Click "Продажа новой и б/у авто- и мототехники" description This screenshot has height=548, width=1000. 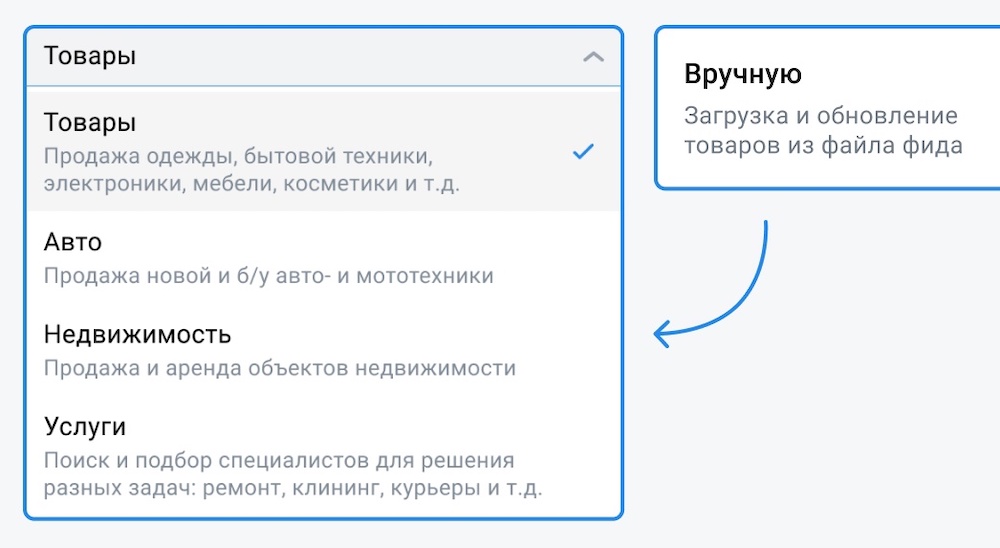tap(268, 276)
